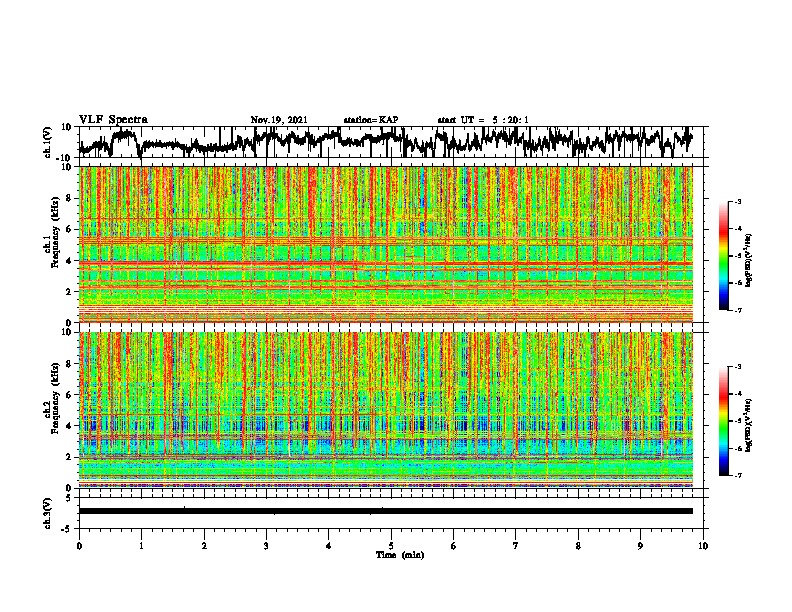Click time axis tick label "7"
Image resolution: width=792 pixels, height=612 pixels.
(x=516, y=546)
